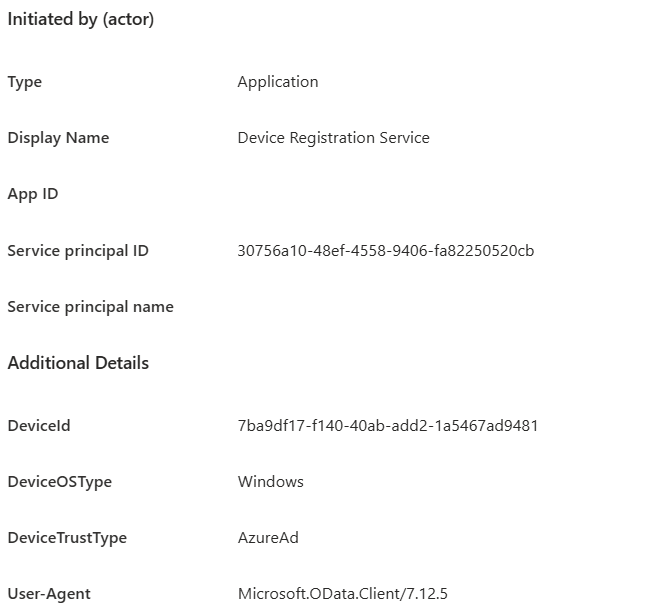Click the "Windows" OS type value
671x611 pixels.
(271, 482)
